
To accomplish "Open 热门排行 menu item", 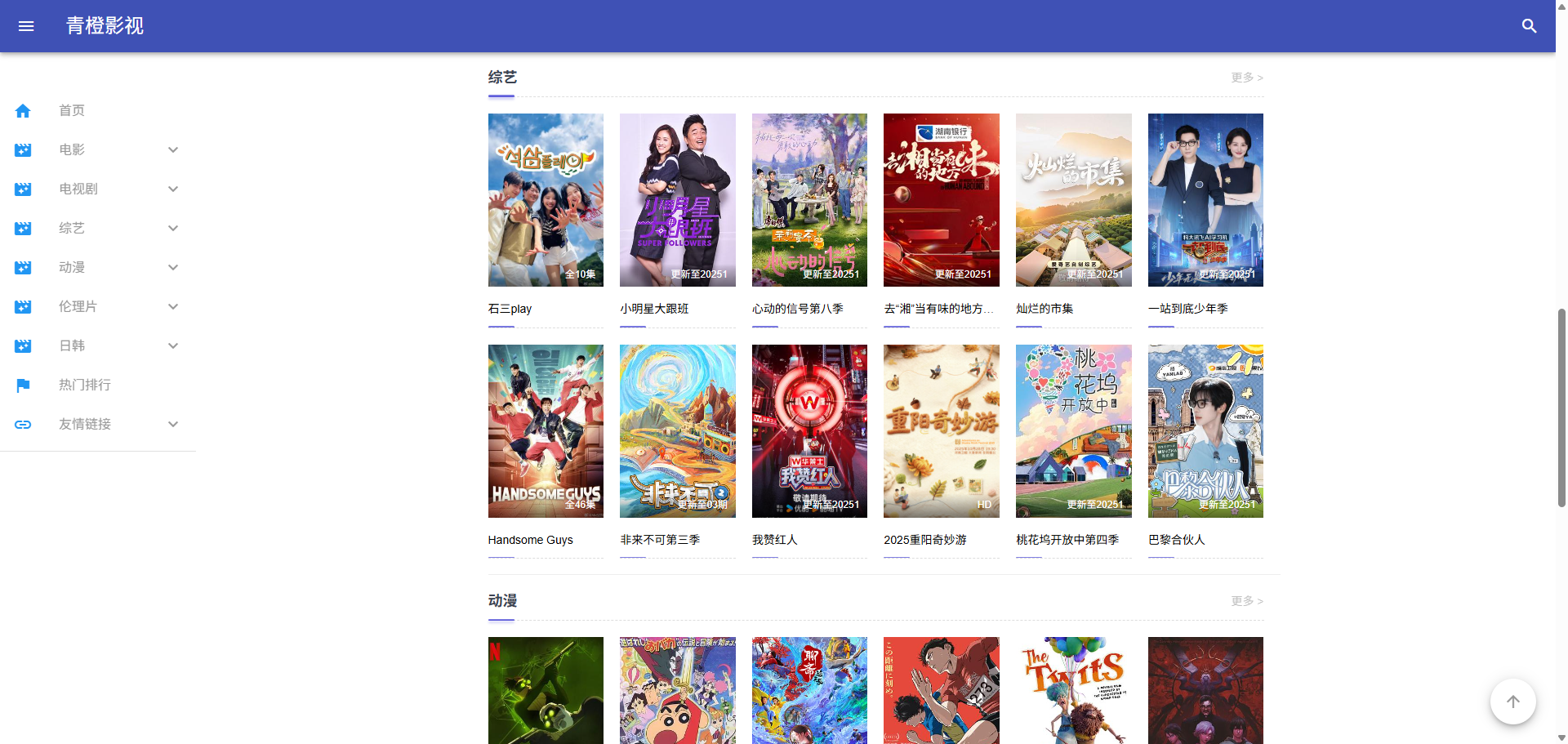I will click(x=85, y=385).
